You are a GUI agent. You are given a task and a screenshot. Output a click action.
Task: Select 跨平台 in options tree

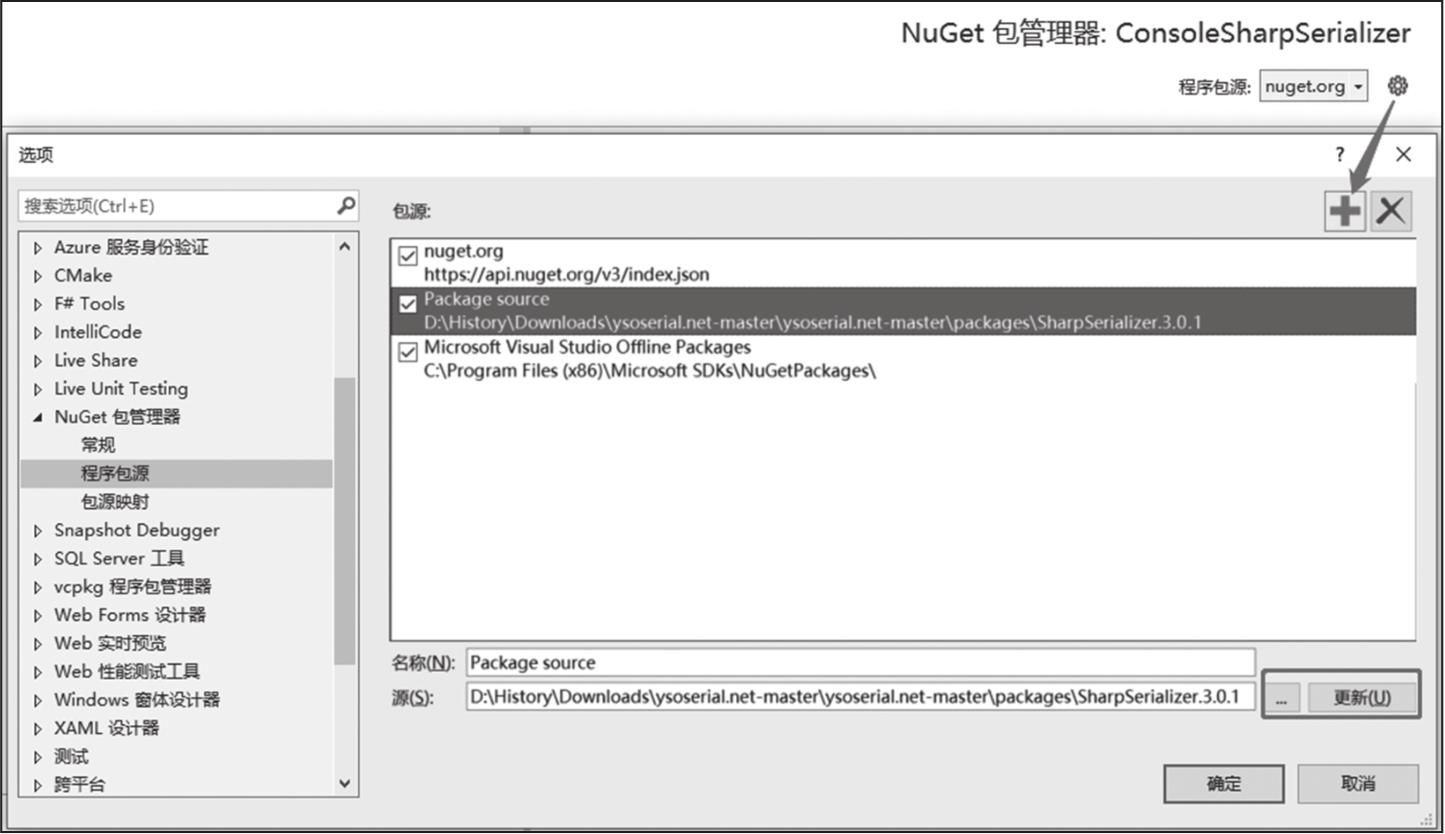[x=79, y=785]
